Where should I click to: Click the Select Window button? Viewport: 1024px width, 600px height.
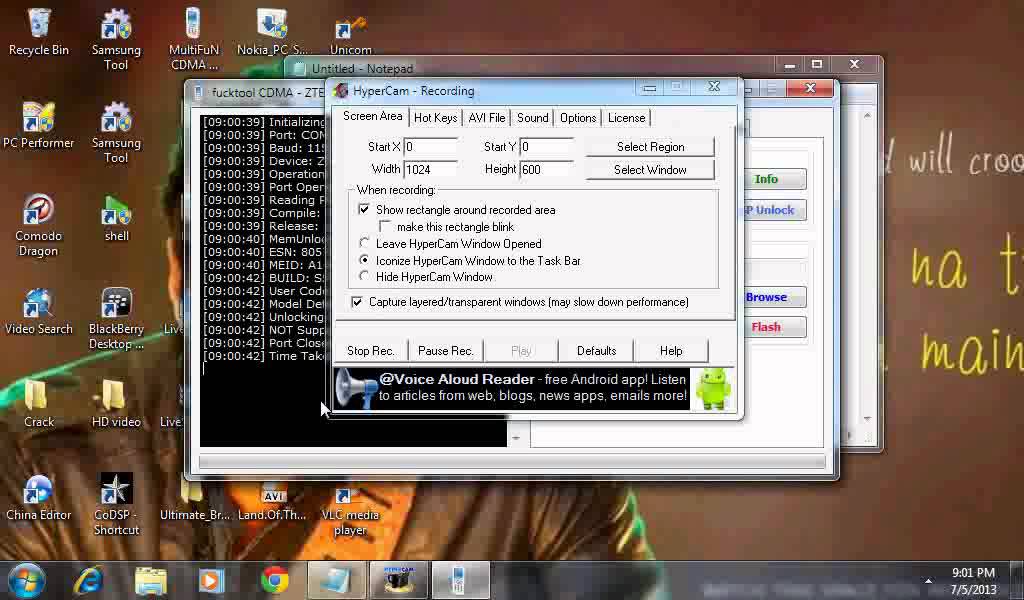point(650,170)
